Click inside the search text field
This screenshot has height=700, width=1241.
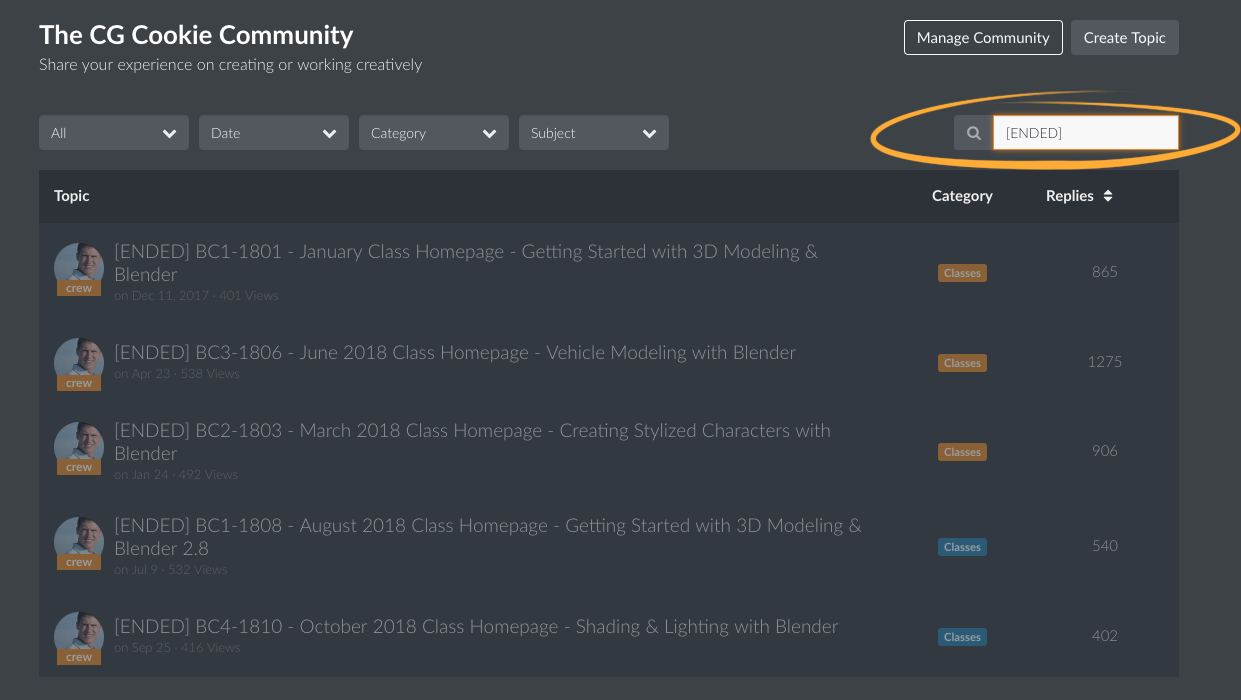pos(1085,131)
